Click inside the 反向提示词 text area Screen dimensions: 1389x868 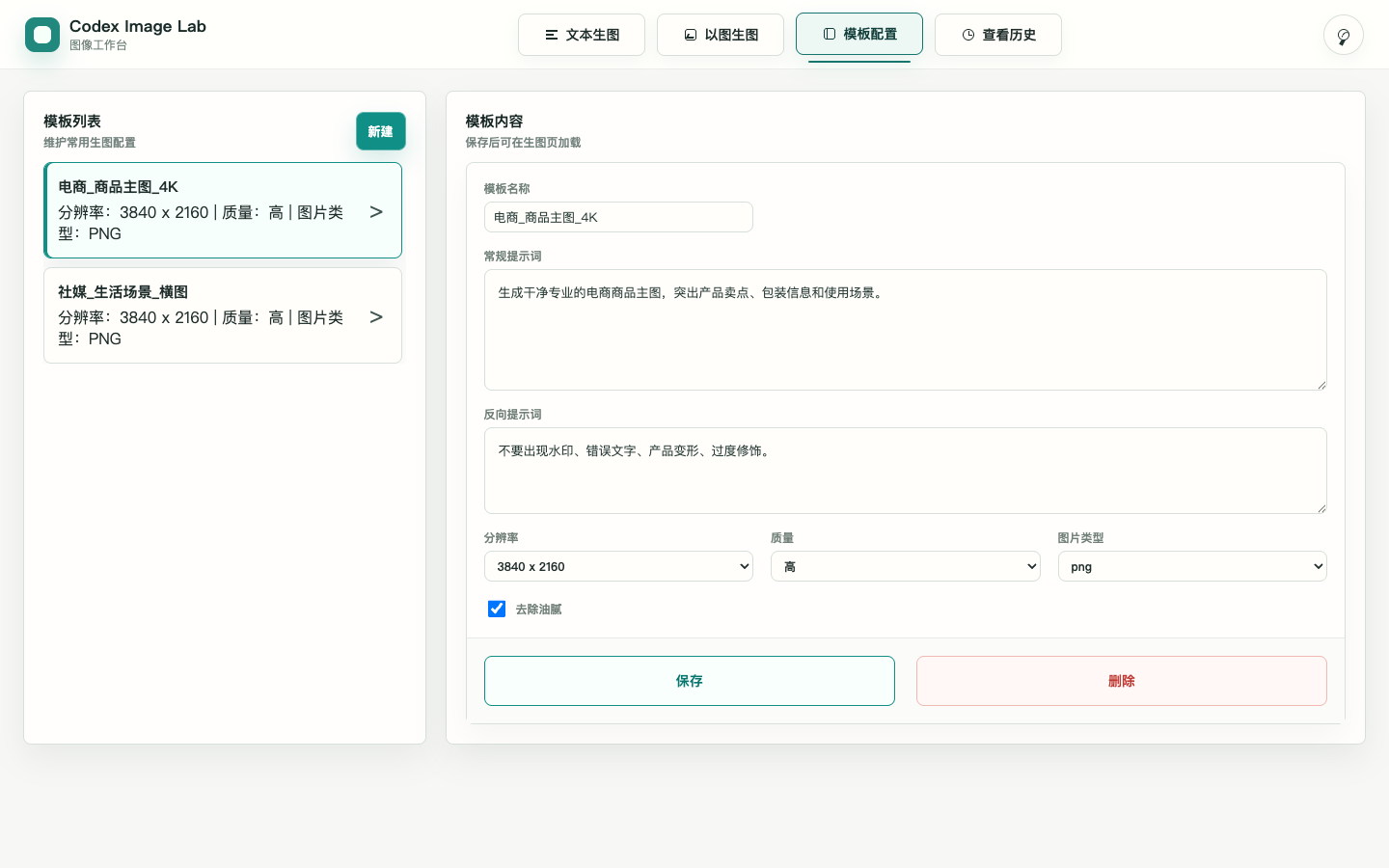(906, 471)
